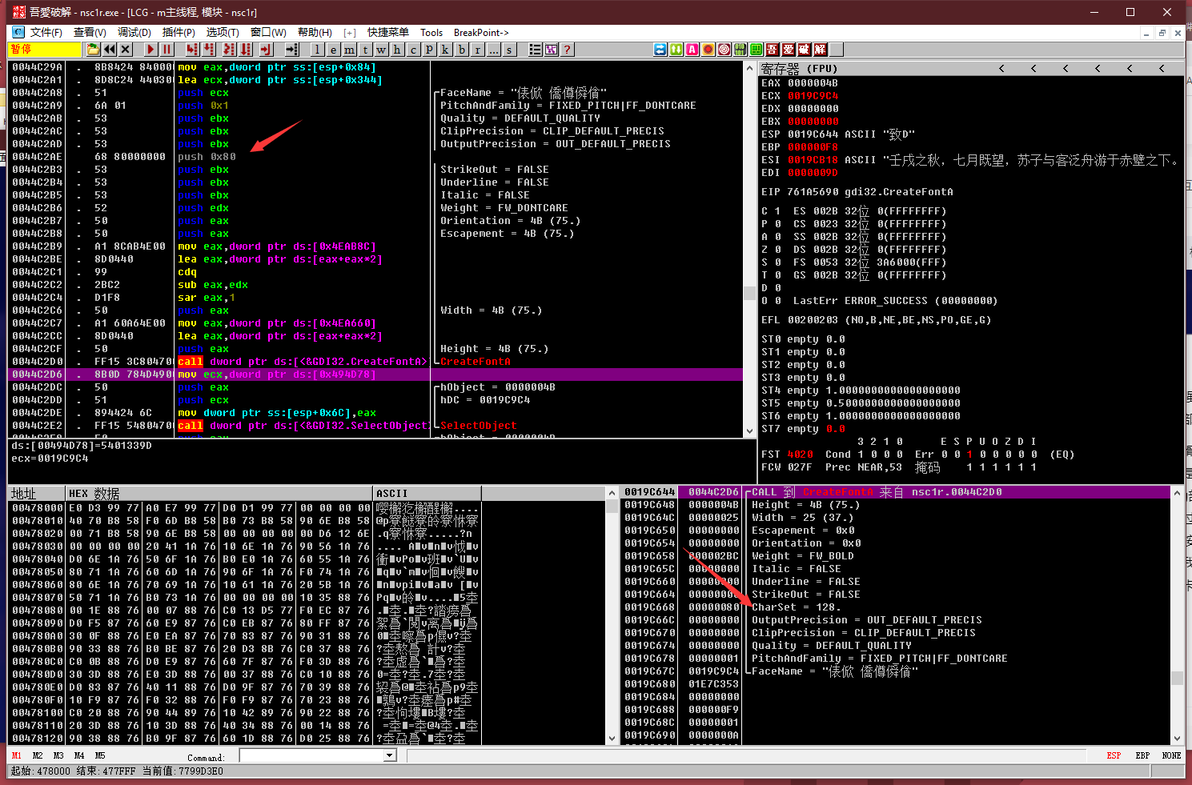Click the disassembly scrollbar up arrow

750,68
